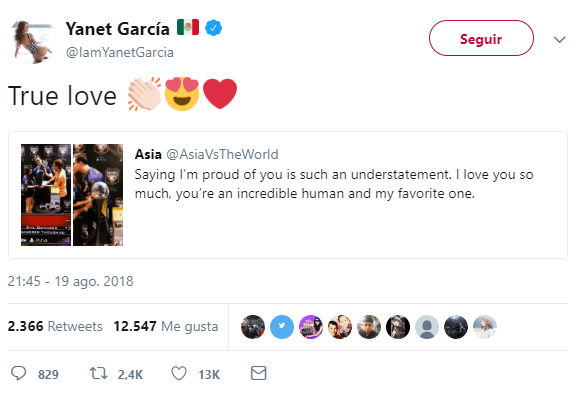Open Yanet García profile name
The height and width of the screenshot is (394, 586).
coord(118,29)
